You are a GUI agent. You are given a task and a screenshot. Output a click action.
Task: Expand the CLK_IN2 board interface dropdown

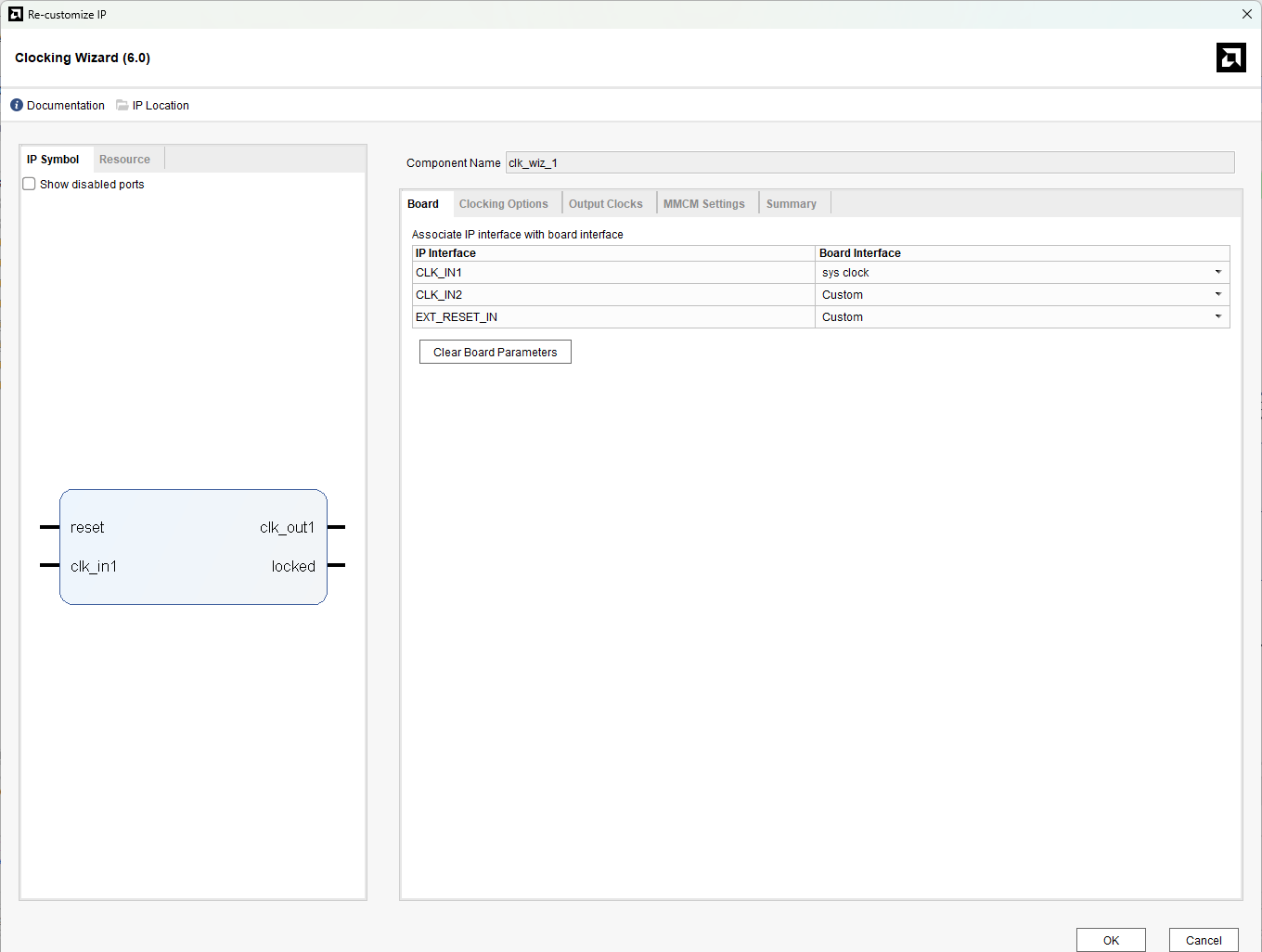pos(1217,295)
